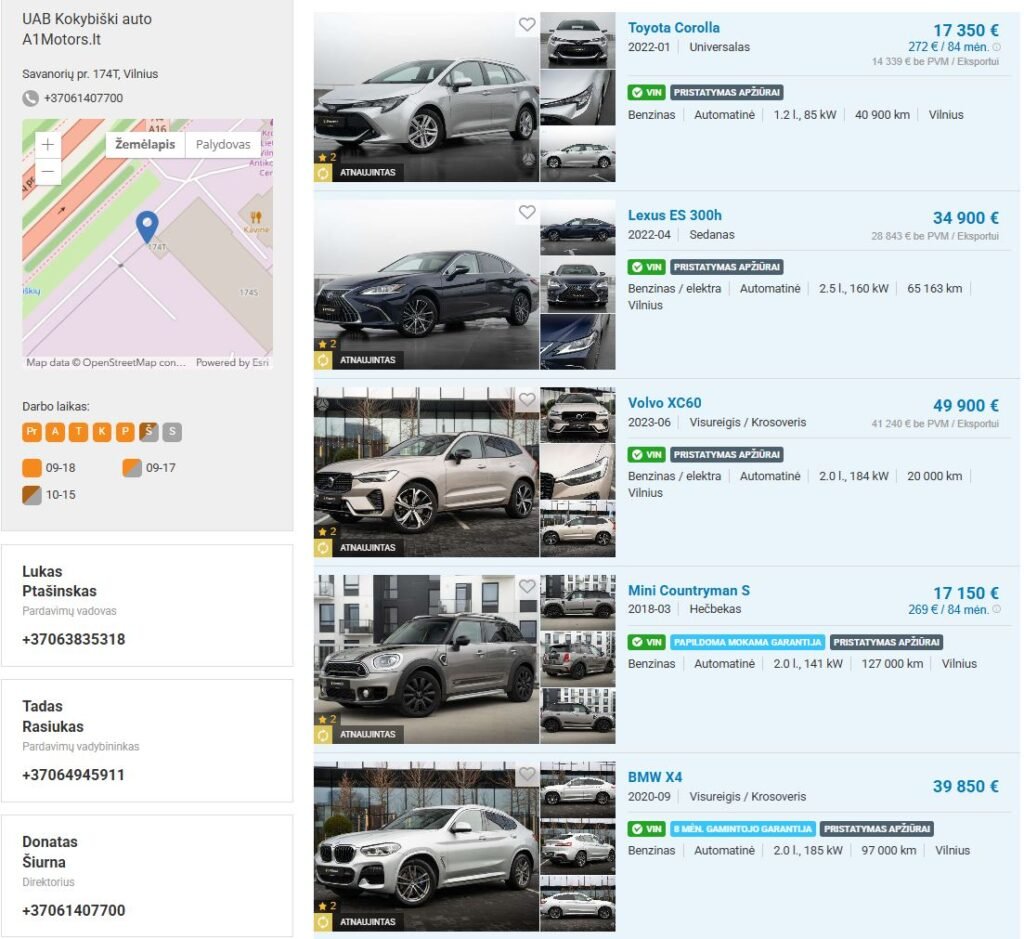Mark Mini Countryman S as favorite with the heart icon

(x=527, y=587)
